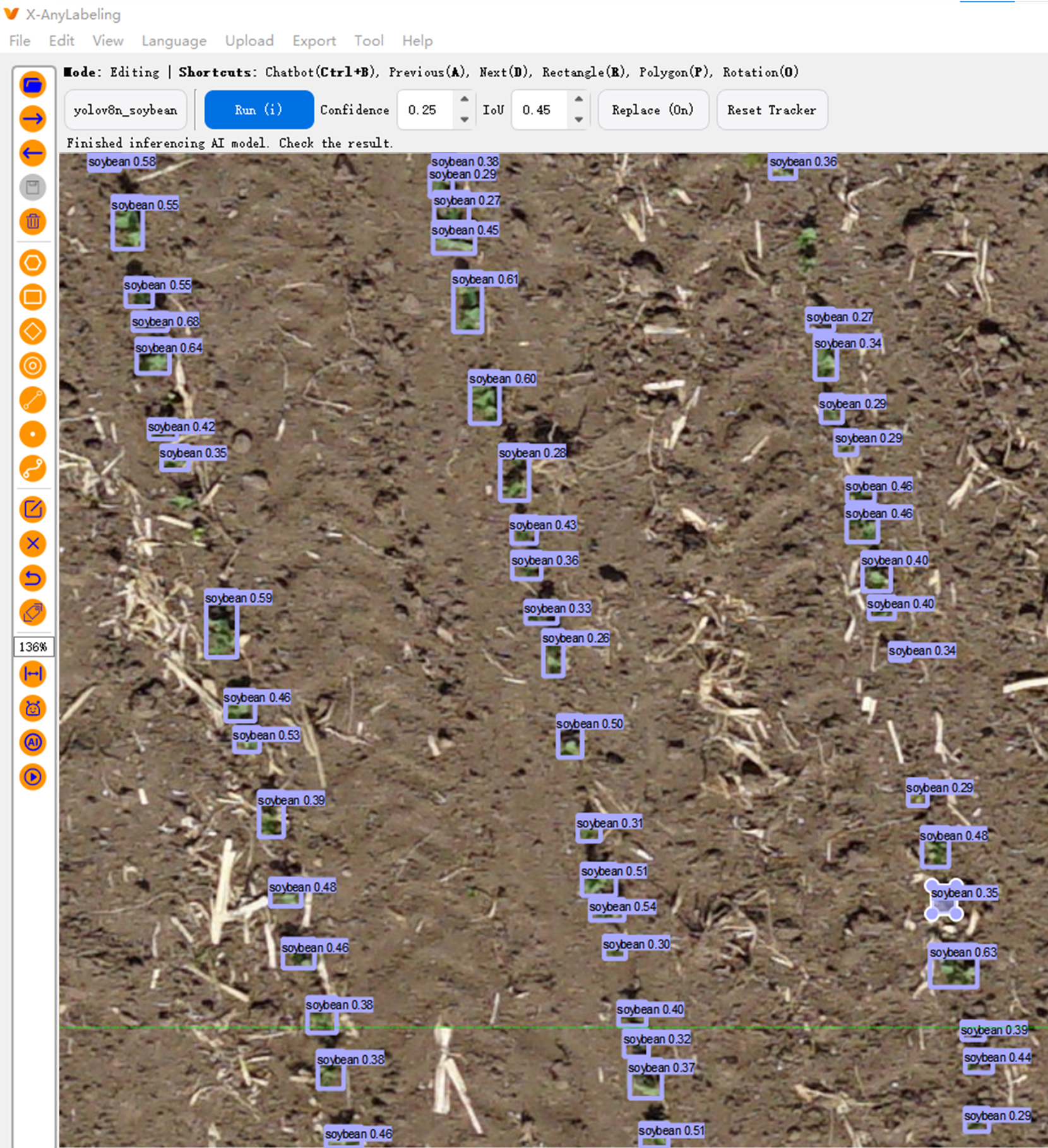Decrease IoU using its down arrow
Viewport: 1048px width, 1148px height.
(x=579, y=120)
